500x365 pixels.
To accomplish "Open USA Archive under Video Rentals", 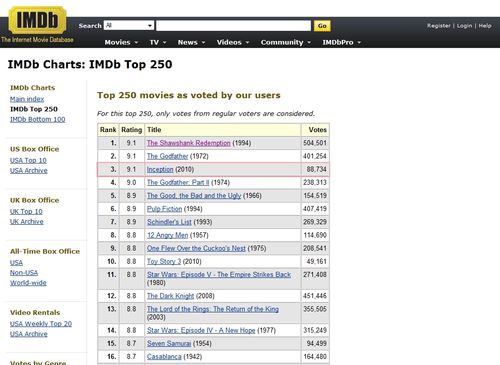I will coord(29,334).
